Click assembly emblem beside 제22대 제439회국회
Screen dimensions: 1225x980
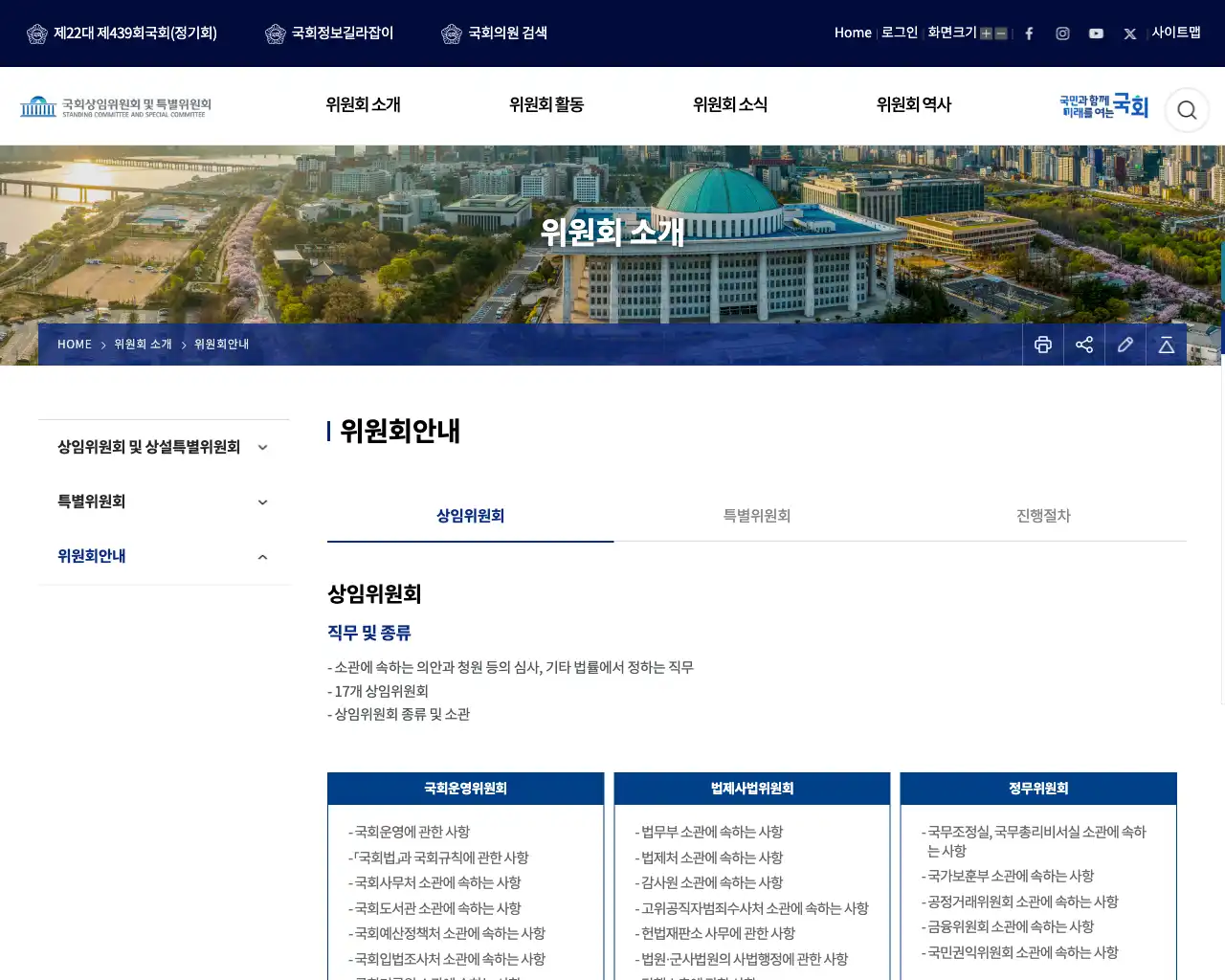click(x=37, y=33)
